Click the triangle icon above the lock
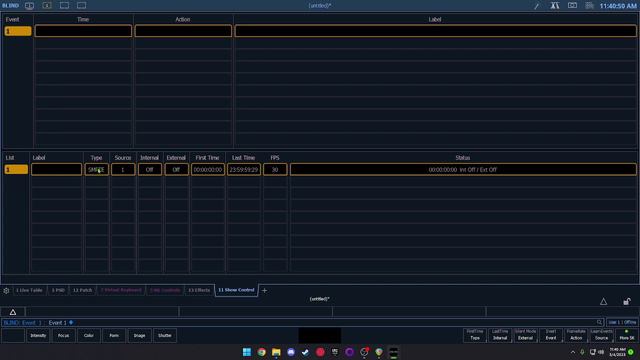The image size is (640, 360). click(x=603, y=302)
